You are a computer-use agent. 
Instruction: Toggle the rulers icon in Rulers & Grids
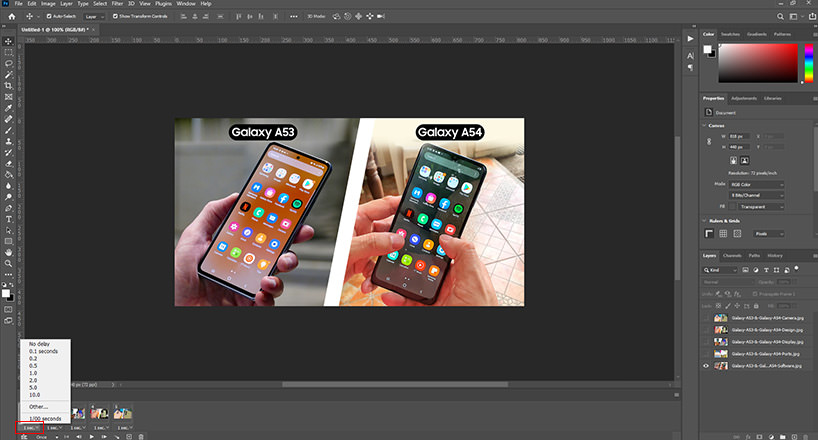[709, 234]
